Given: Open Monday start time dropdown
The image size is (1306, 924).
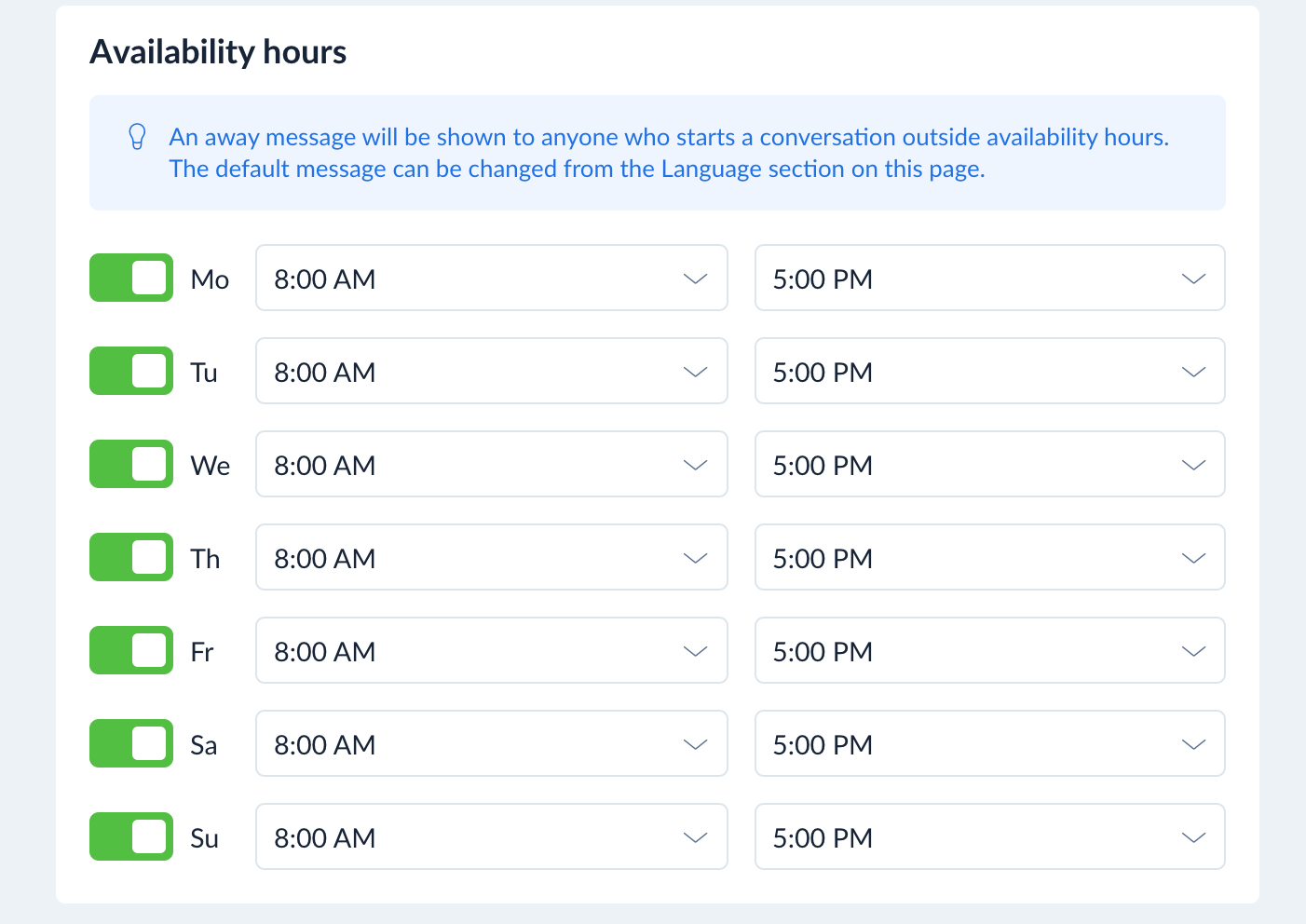Looking at the screenshot, I should (491, 278).
